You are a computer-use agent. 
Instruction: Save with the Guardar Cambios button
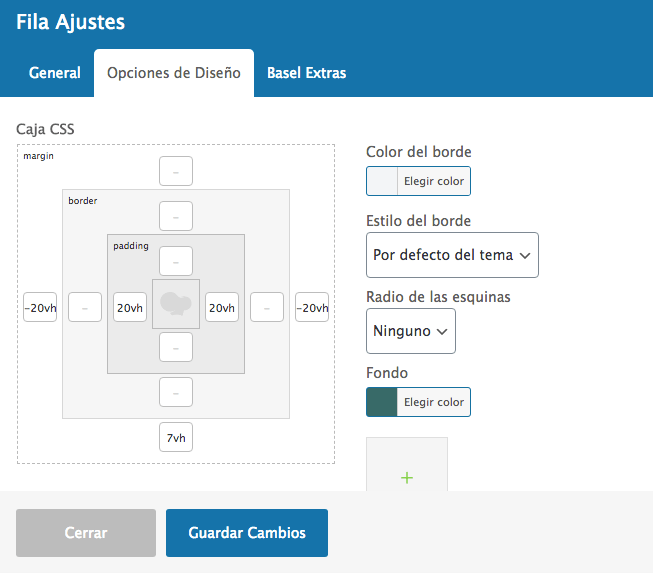pos(247,533)
